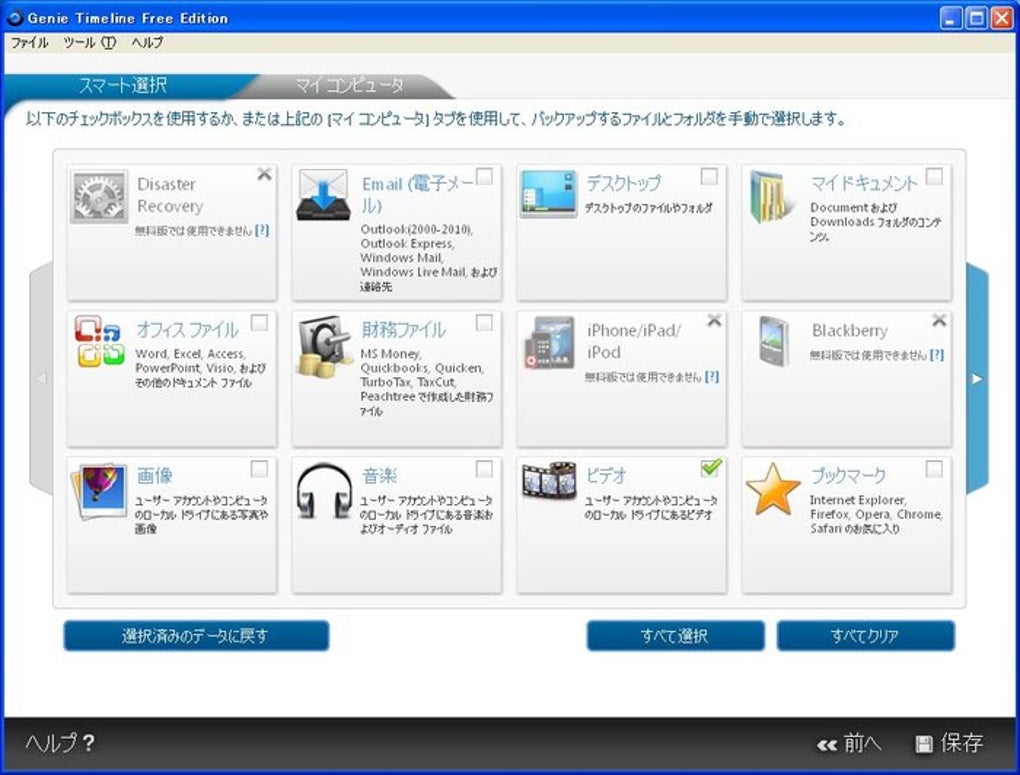Select the マイドキュメント folder icon

point(770,192)
